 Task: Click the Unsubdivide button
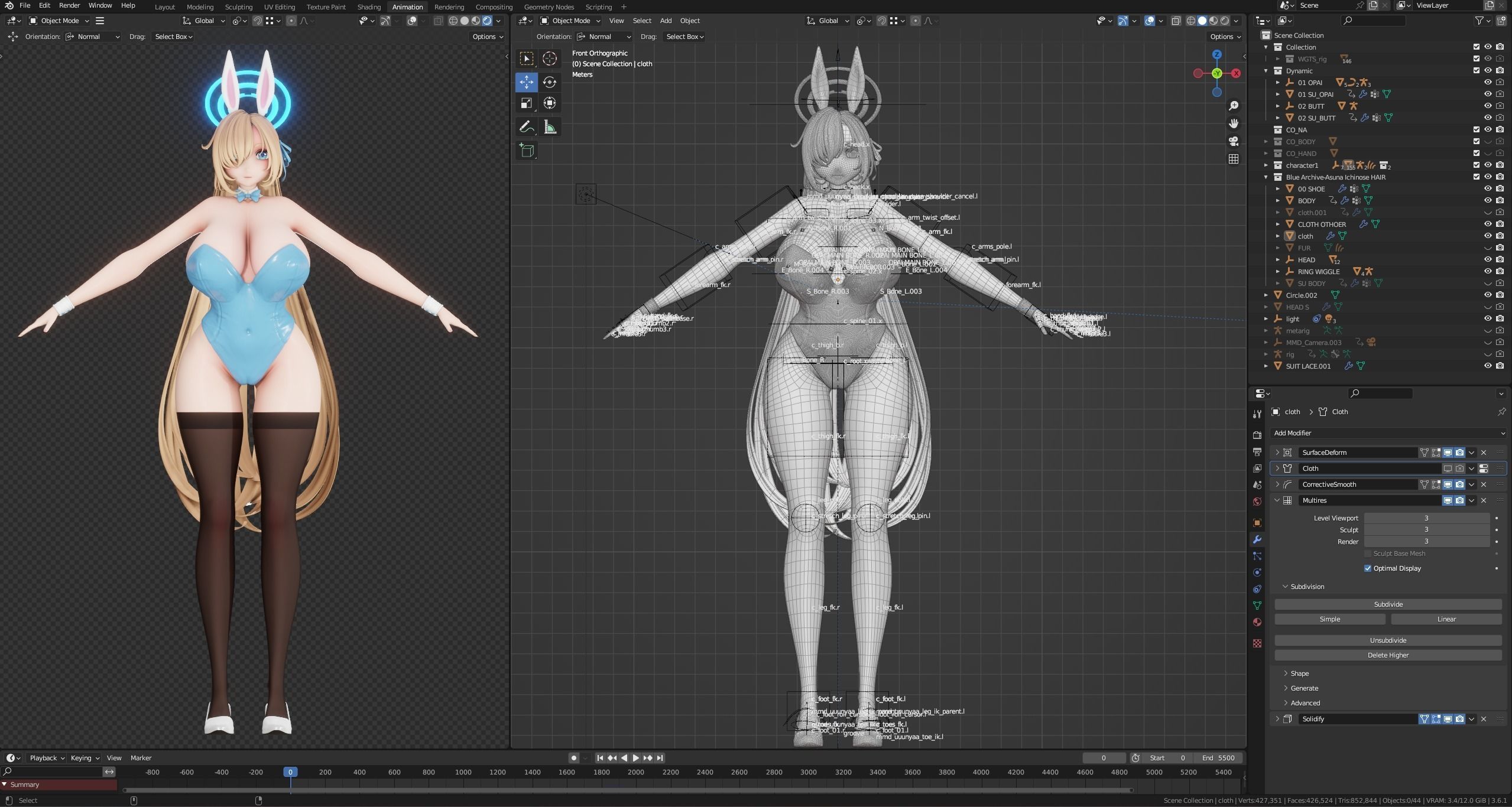tap(1388, 640)
